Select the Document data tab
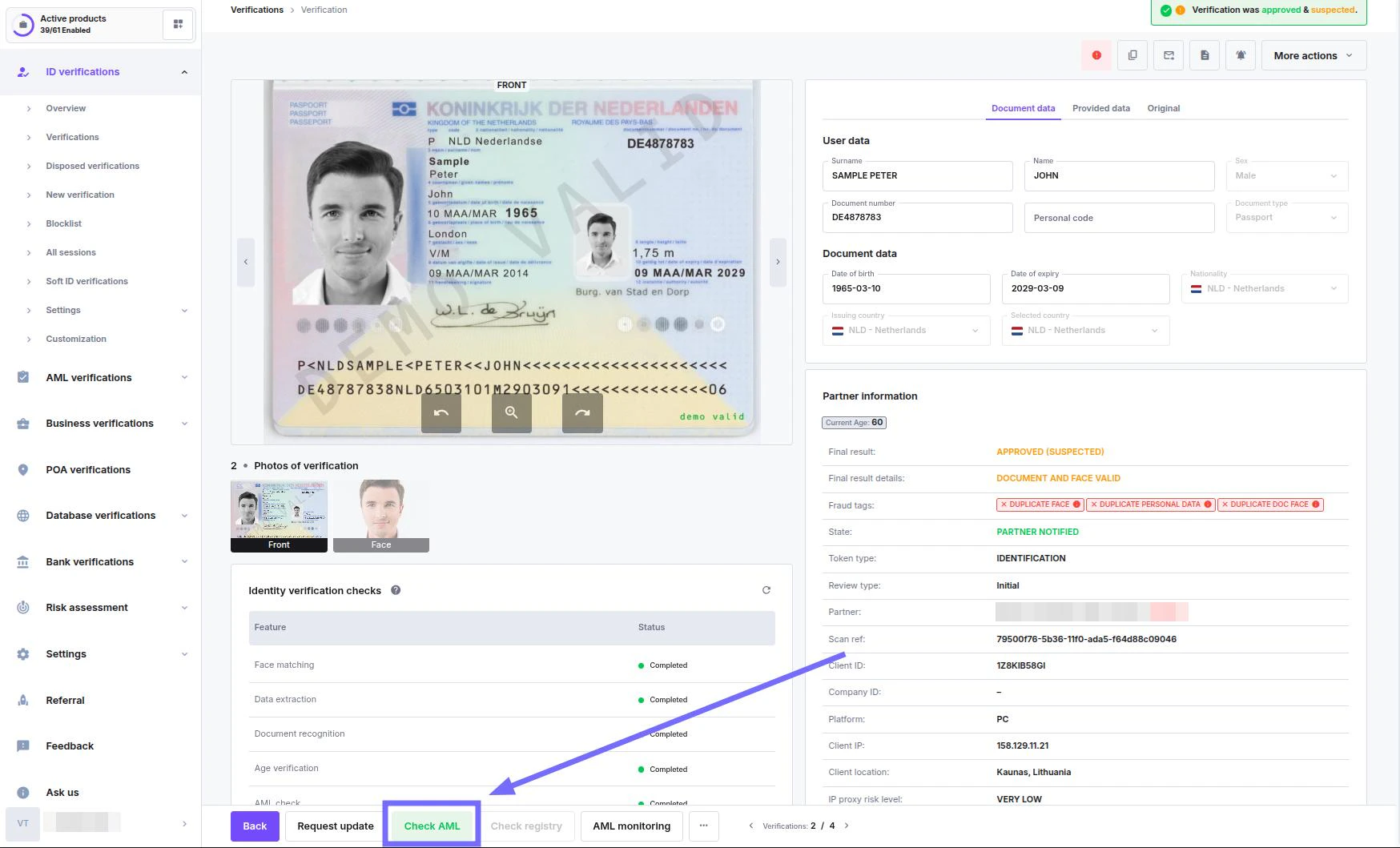Screen dimensions: 1400x848 (x=1023, y=108)
